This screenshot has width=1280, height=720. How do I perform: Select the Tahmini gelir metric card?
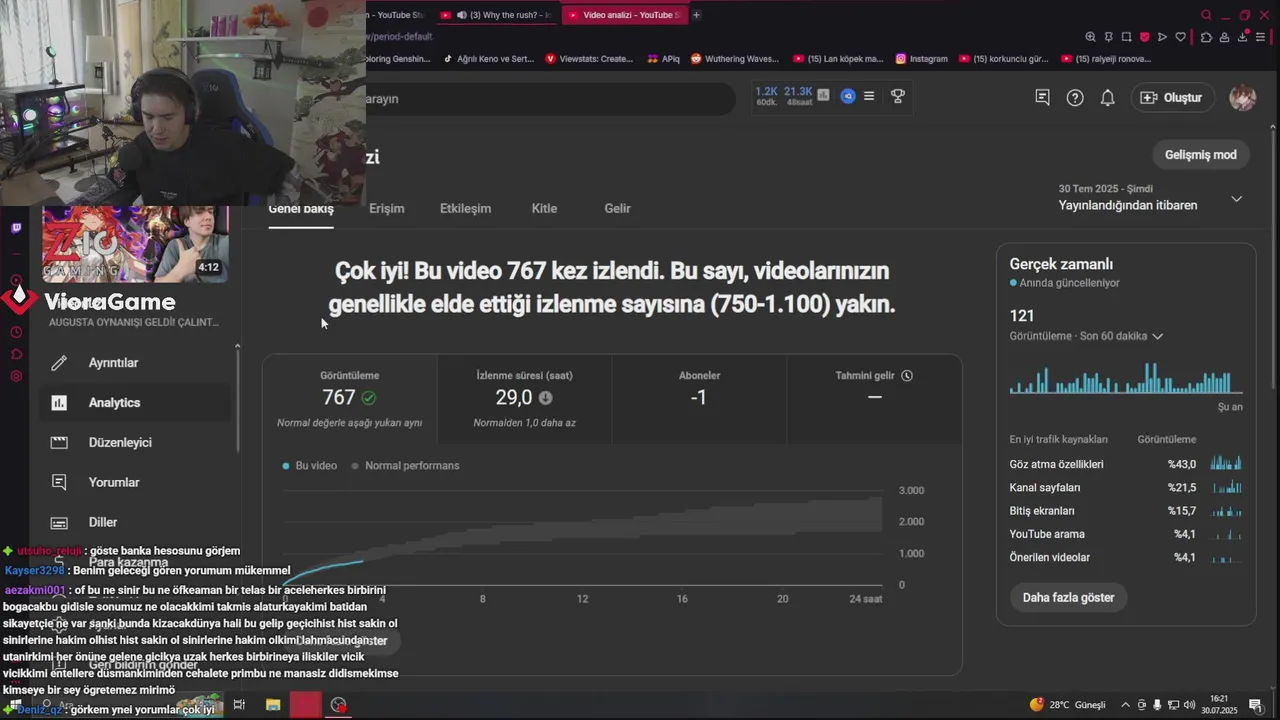[874, 399]
